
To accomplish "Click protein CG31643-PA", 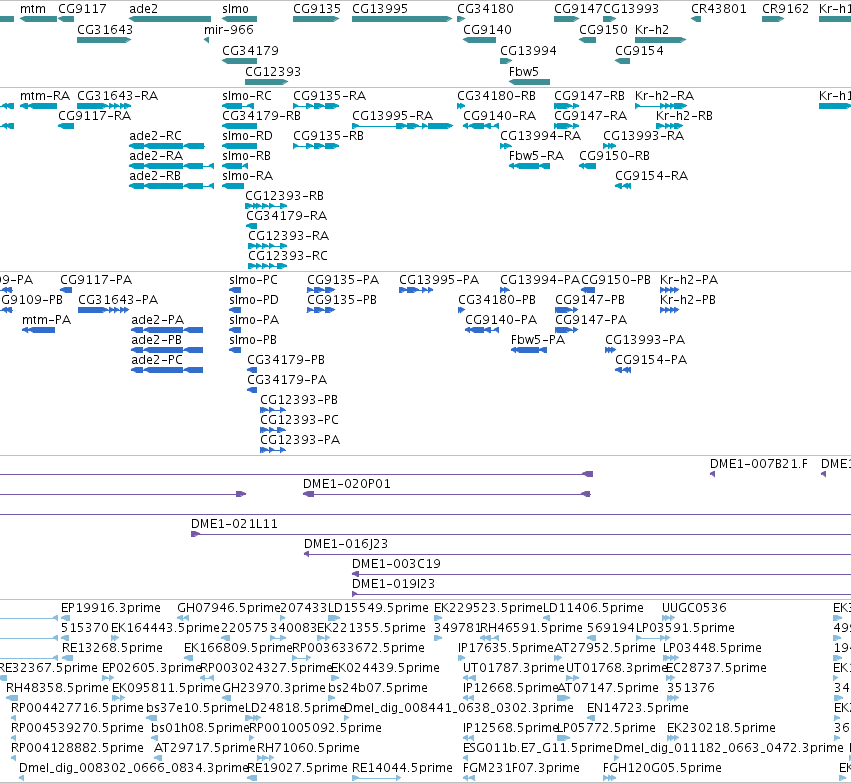I will click(x=104, y=310).
